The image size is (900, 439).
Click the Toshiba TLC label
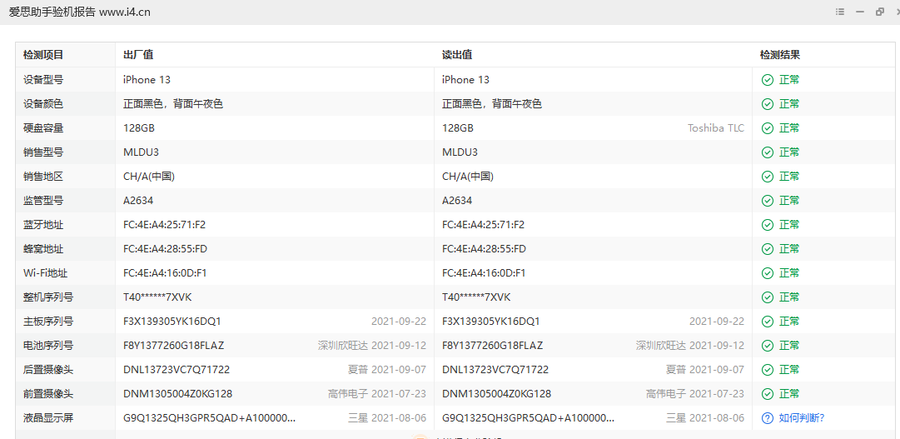716,128
